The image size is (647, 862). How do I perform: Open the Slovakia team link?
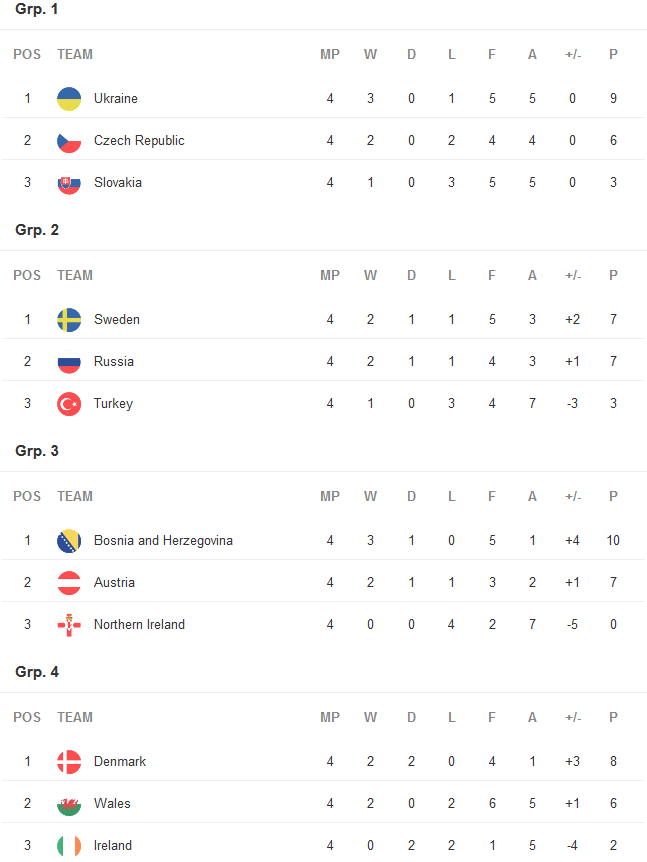click(118, 183)
